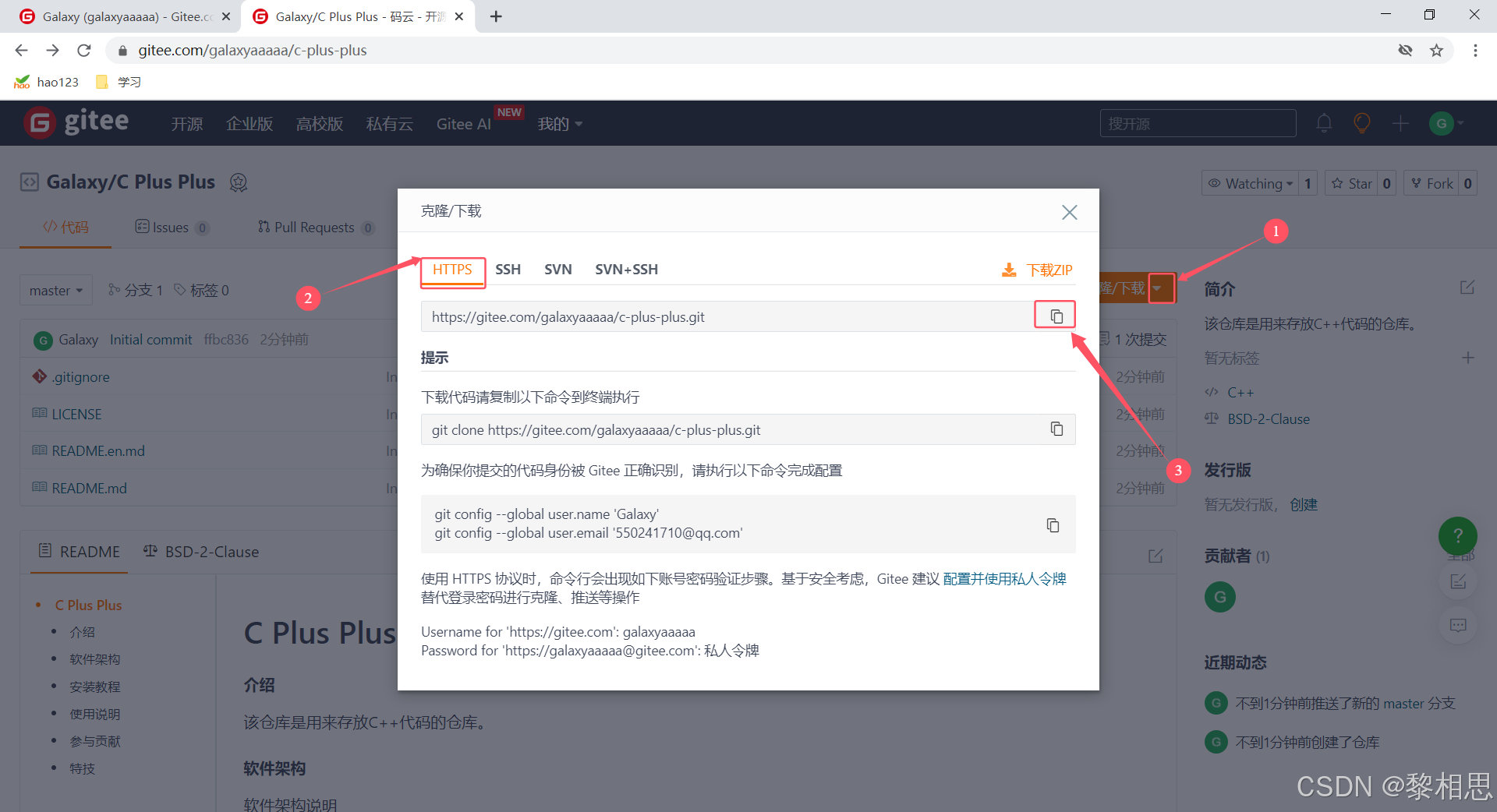This screenshot has width=1497, height=812.
Task: Fork the repository
Action: 1432,183
